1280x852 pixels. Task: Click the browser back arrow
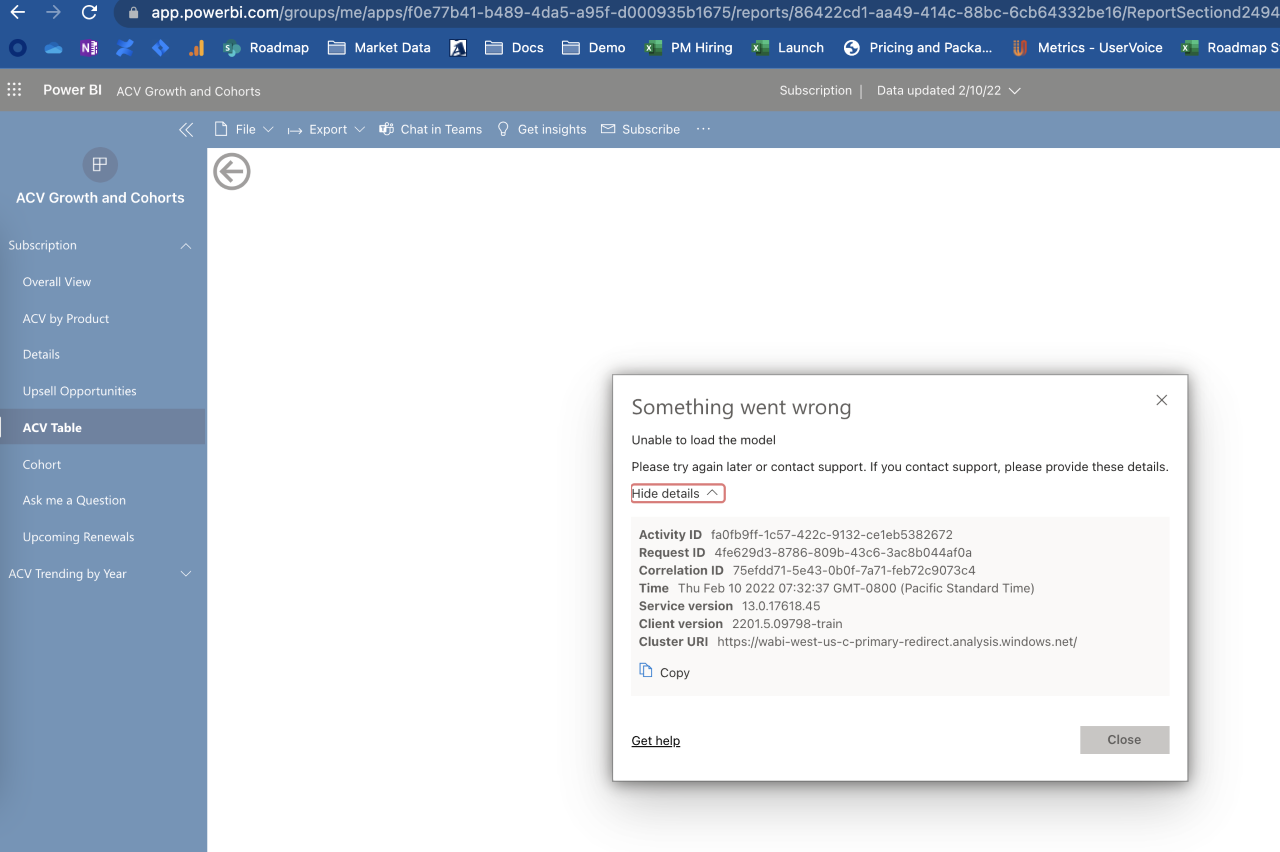17,13
